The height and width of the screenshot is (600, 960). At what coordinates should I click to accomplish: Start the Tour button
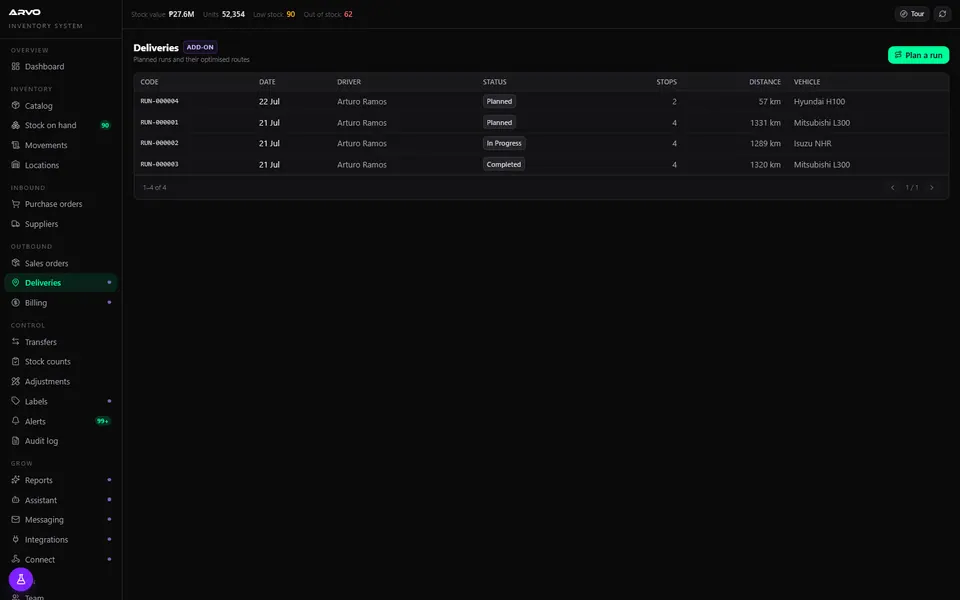click(x=912, y=13)
